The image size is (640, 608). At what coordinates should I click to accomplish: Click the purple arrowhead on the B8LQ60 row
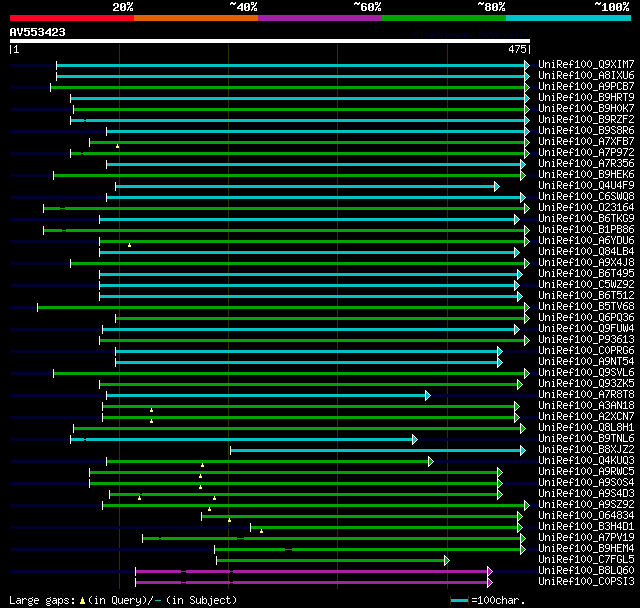click(489, 571)
